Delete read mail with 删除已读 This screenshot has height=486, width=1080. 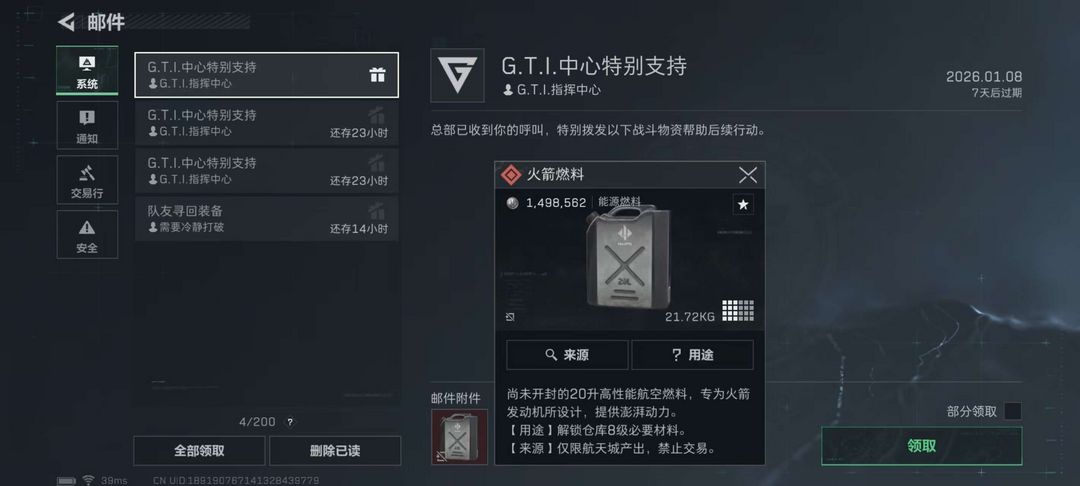click(335, 451)
